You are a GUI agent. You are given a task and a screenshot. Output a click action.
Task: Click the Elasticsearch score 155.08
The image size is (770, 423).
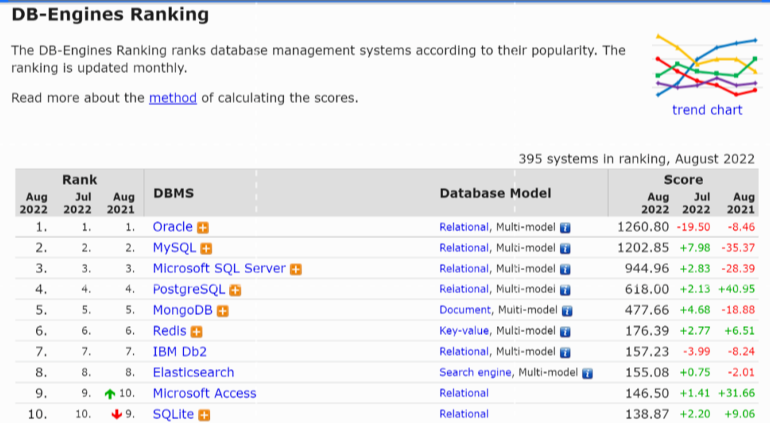(x=647, y=372)
